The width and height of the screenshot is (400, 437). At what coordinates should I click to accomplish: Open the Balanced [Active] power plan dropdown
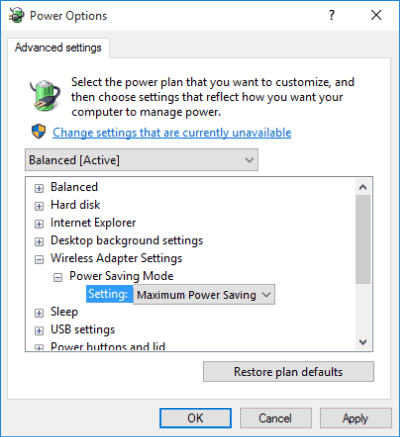click(x=142, y=160)
